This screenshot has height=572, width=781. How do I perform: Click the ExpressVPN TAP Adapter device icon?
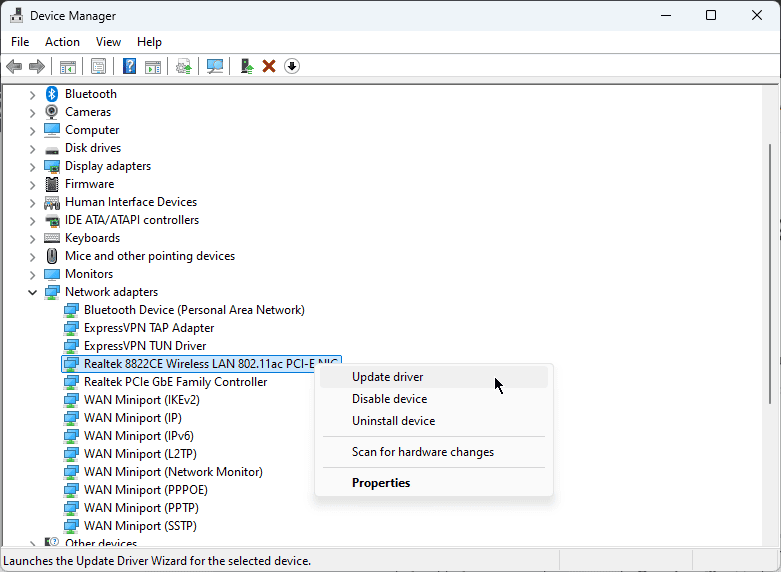[x=71, y=328]
